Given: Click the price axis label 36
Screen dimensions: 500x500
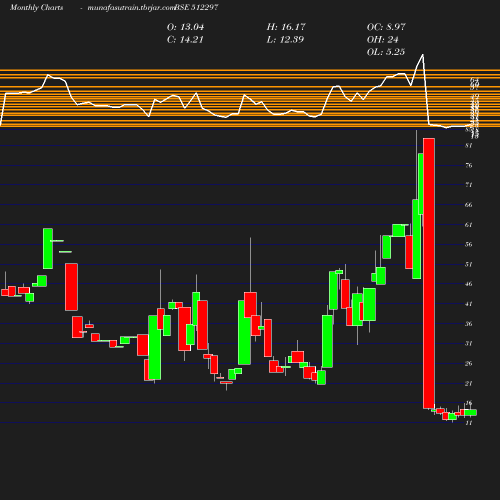Looking at the screenshot, I should click(x=469, y=324).
